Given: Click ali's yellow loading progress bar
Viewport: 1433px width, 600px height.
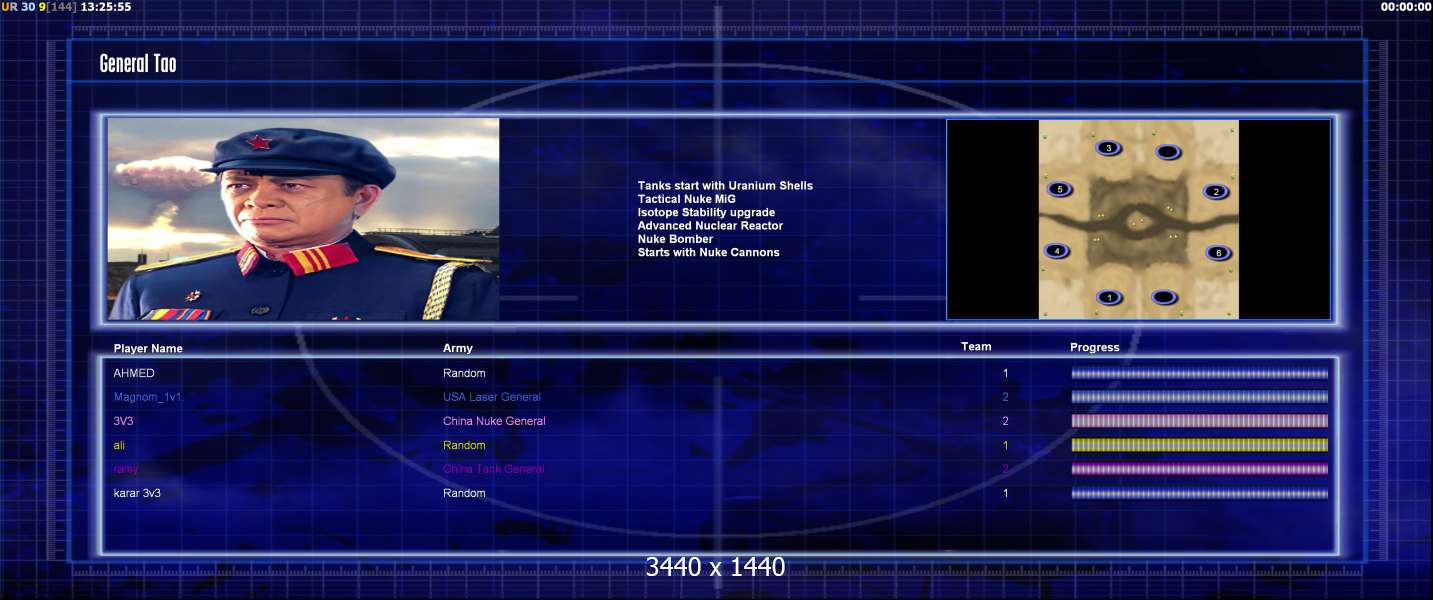Looking at the screenshot, I should [1199, 445].
